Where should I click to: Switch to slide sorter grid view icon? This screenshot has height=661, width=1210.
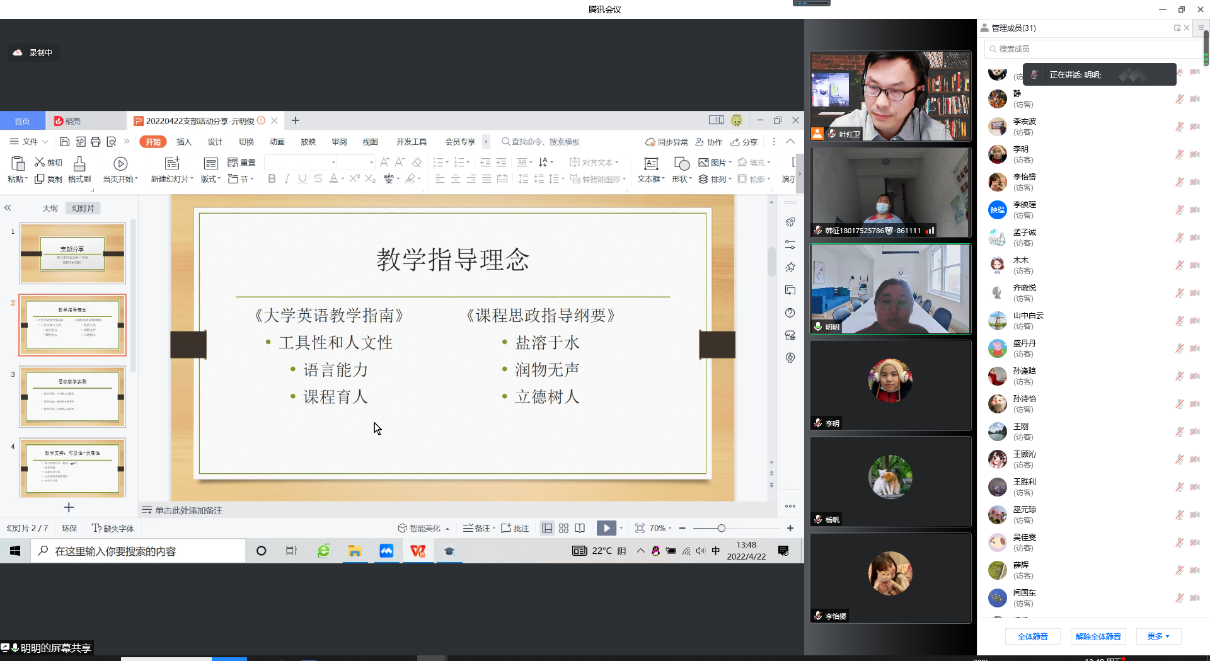click(564, 528)
